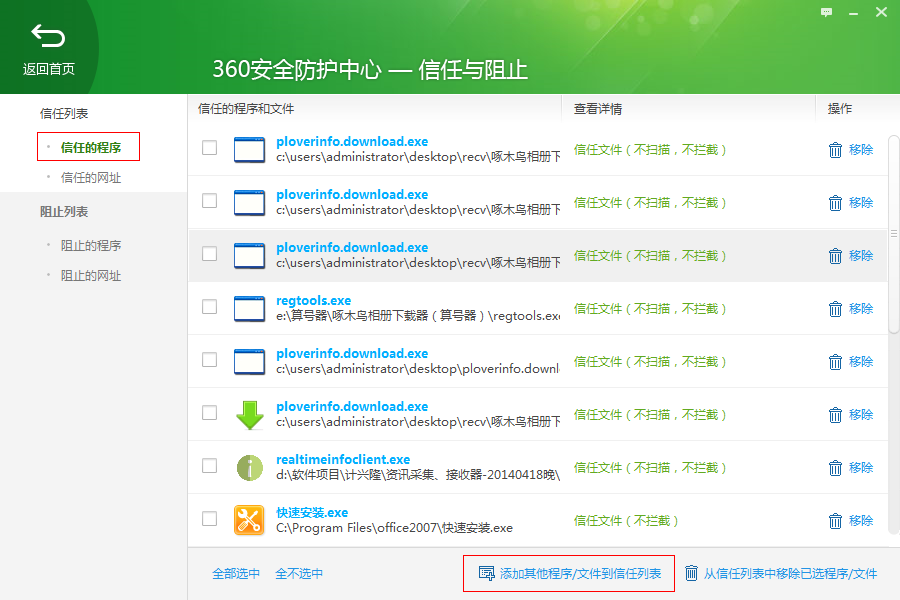Screen dimensions: 900x600
Task: Check the second ploverinfo.download.exe row's checkbox
Action: [x=210, y=200]
